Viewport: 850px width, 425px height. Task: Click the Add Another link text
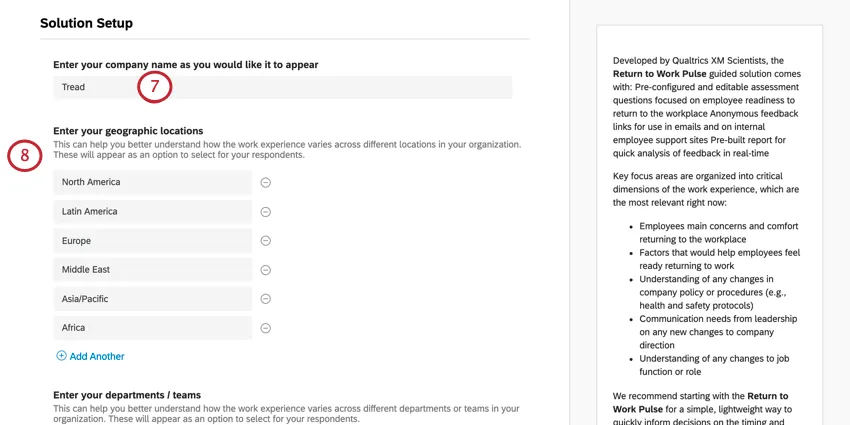click(x=97, y=356)
